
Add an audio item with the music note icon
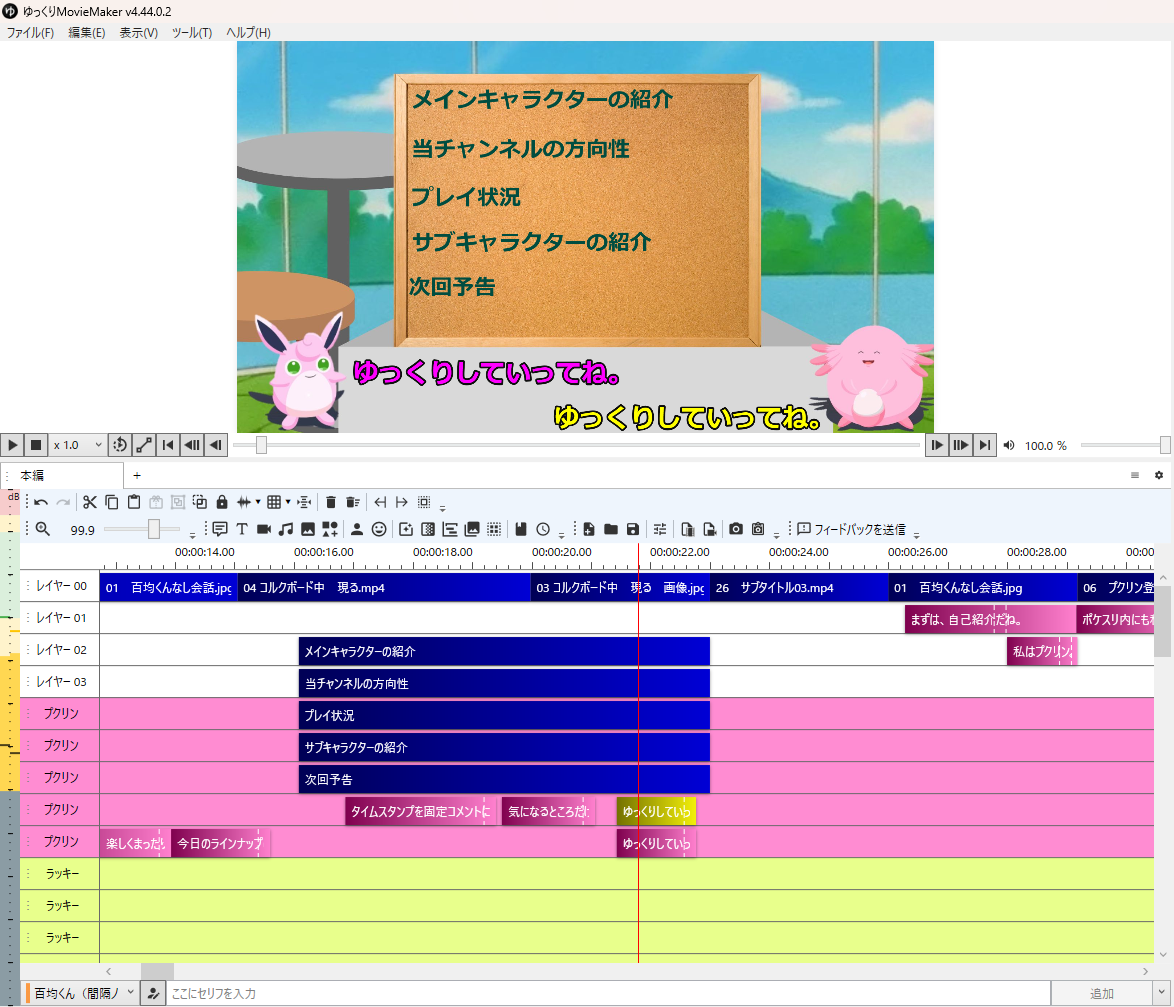pyautogui.click(x=285, y=529)
